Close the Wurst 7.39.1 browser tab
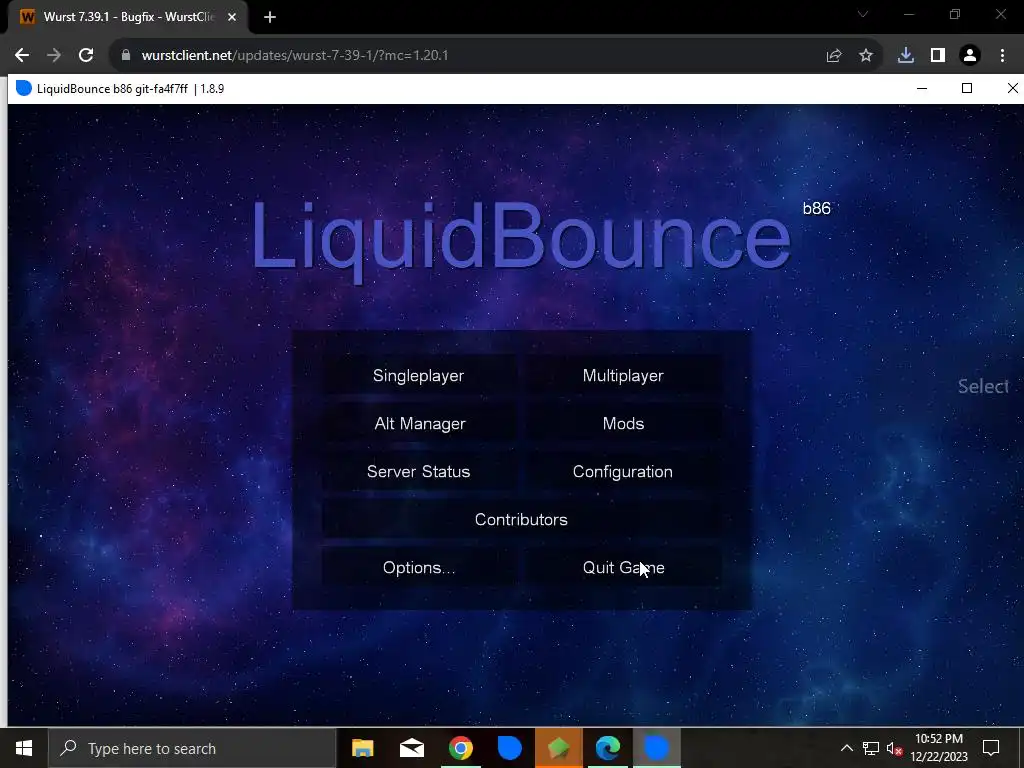 pyautogui.click(x=232, y=17)
